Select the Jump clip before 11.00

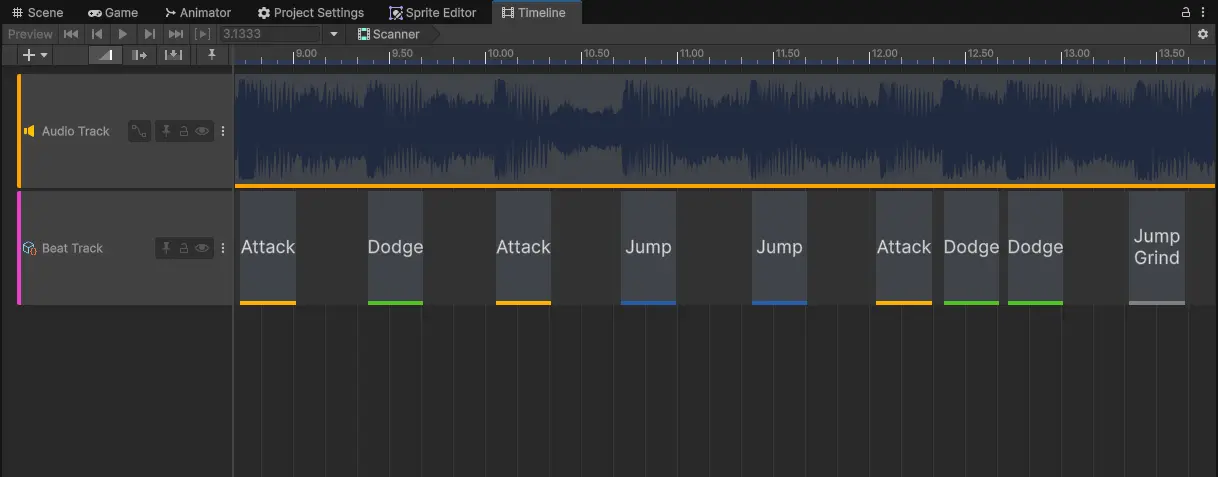tap(648, 248)
